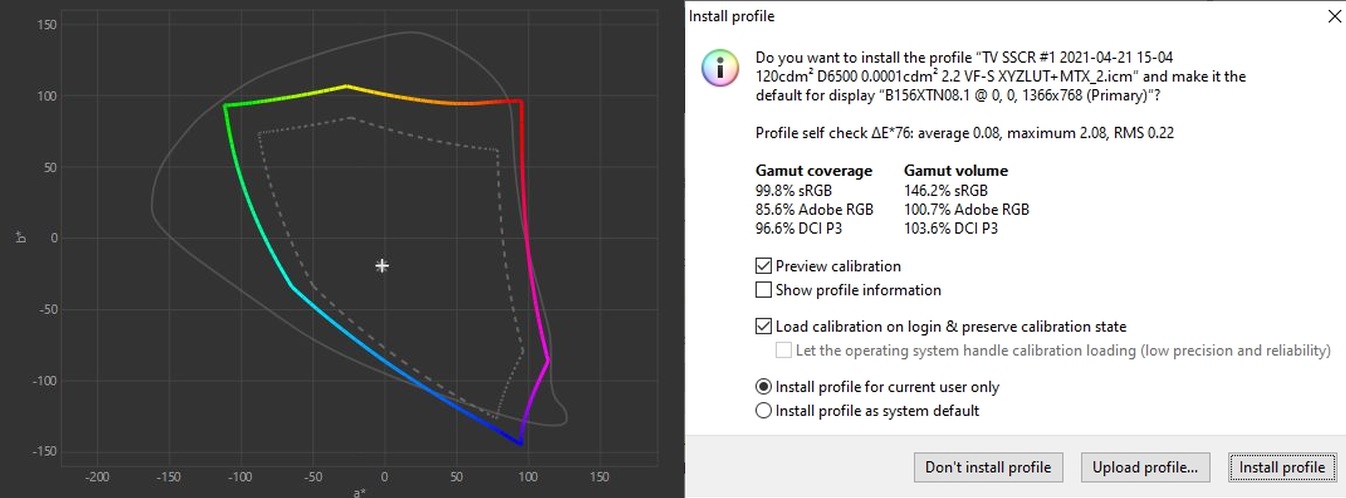The height and width of the screenshot is (498, 1346).
Task: Click the Install profile title bar text
Action: (x=731, y=16)
